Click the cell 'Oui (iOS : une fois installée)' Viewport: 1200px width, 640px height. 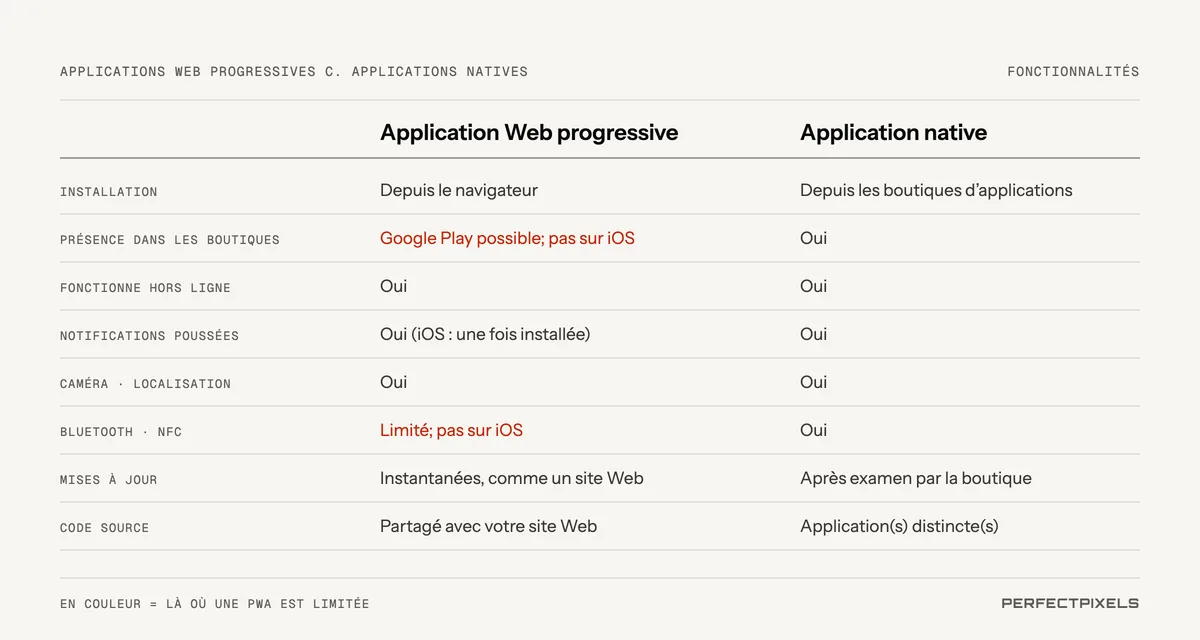point(485,334)
